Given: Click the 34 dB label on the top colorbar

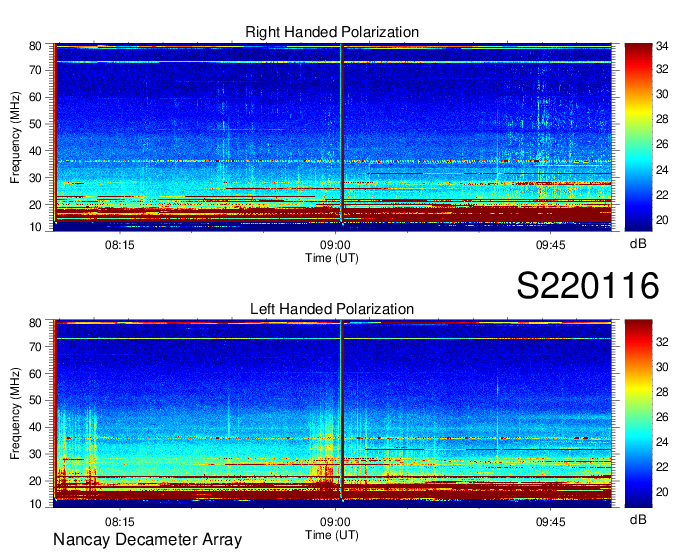Looking at the screenshot, I should pyautogui.click(x=662, y=46).
